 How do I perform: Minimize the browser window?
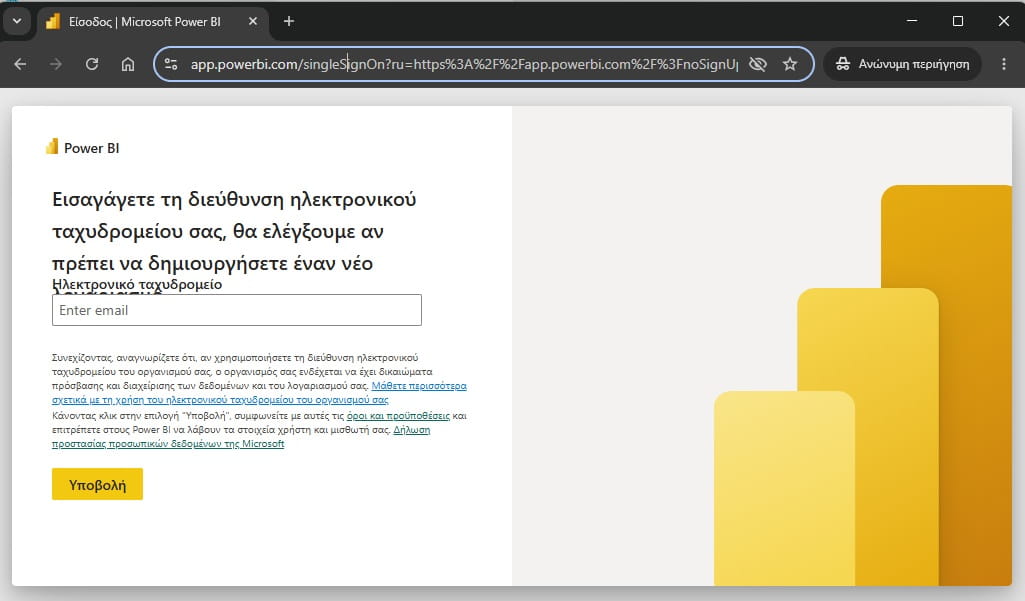[912, 21]
